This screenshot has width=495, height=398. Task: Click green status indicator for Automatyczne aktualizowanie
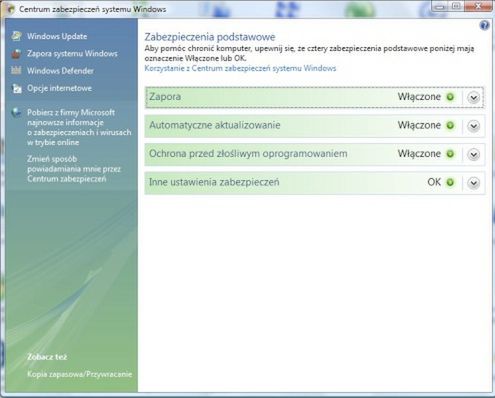pyautogui.click(x=450, y=125)
